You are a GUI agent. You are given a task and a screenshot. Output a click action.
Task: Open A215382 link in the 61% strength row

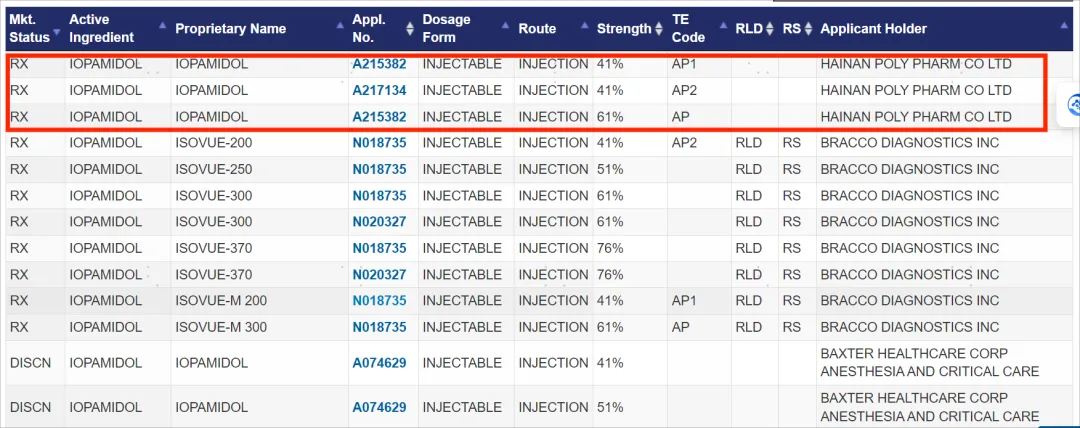[x=379, y=117]
